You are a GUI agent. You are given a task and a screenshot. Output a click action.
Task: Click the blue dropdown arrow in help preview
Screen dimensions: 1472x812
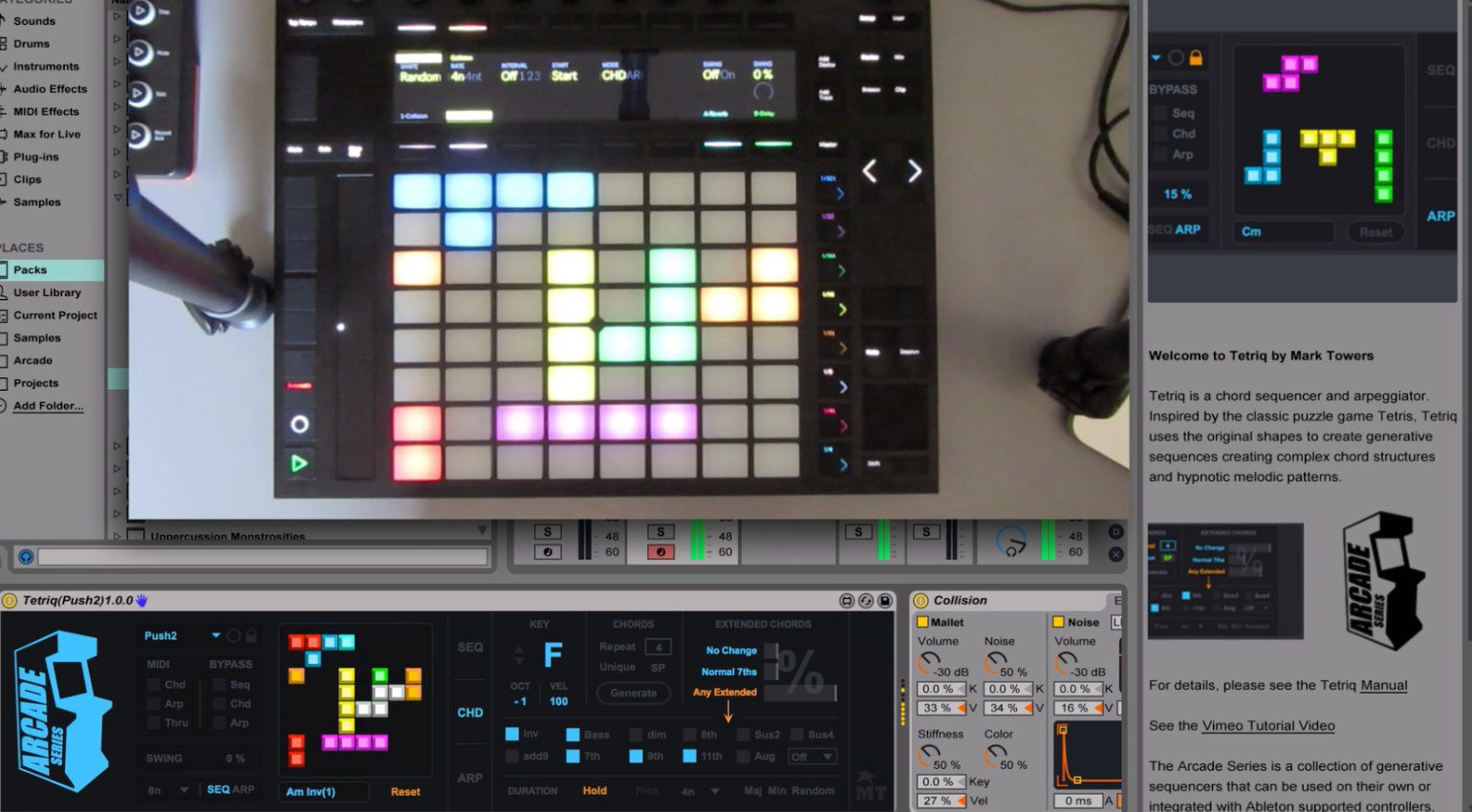click(1156, 58)
